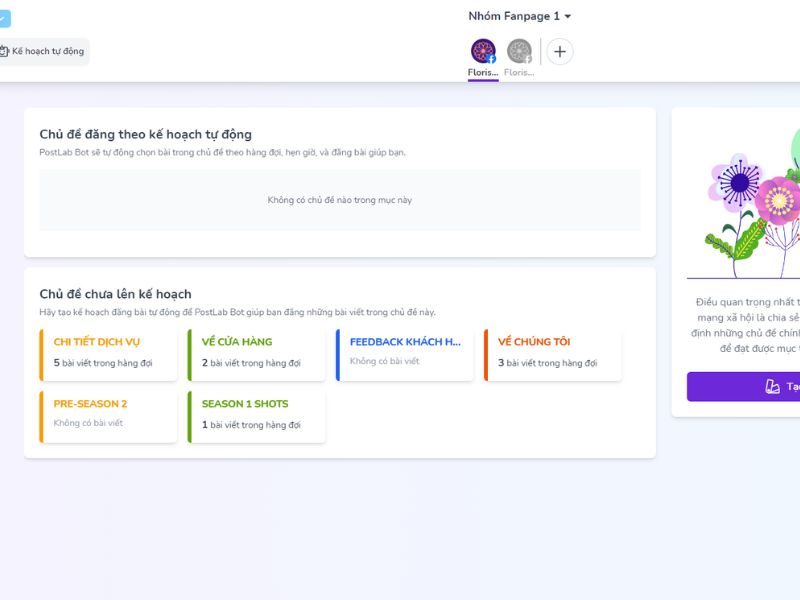Click the Facebook badge on the greyed Floris avatar
Viewport: 800px width, 600px height.
click(x=527, y=58)
